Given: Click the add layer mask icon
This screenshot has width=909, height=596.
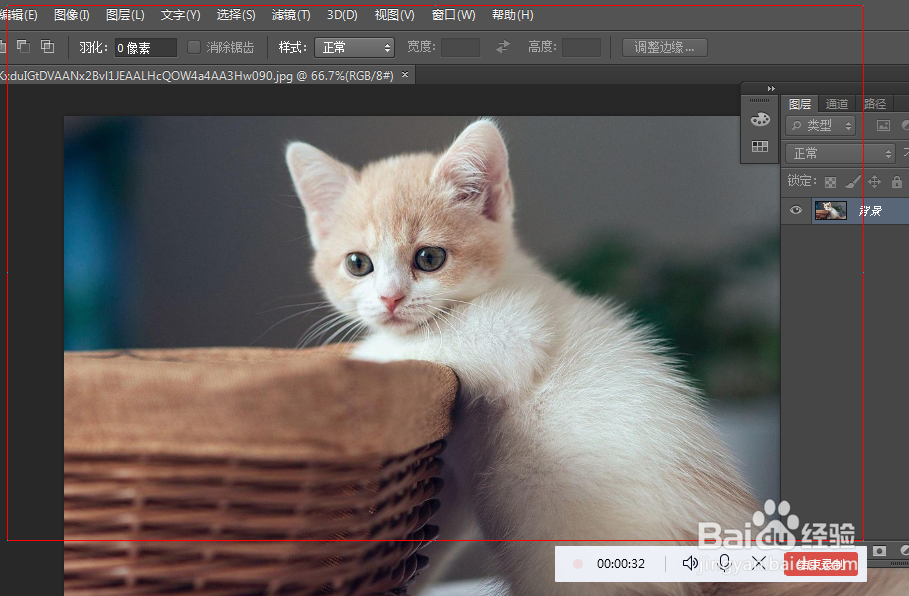Looking at the screenshot, I should click(879, 550).
